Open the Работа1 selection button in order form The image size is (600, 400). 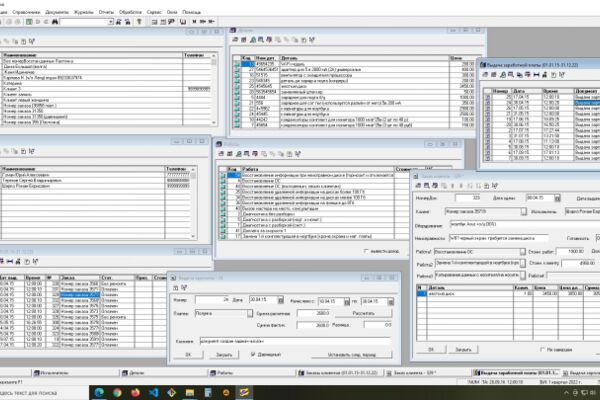(522, 251)
